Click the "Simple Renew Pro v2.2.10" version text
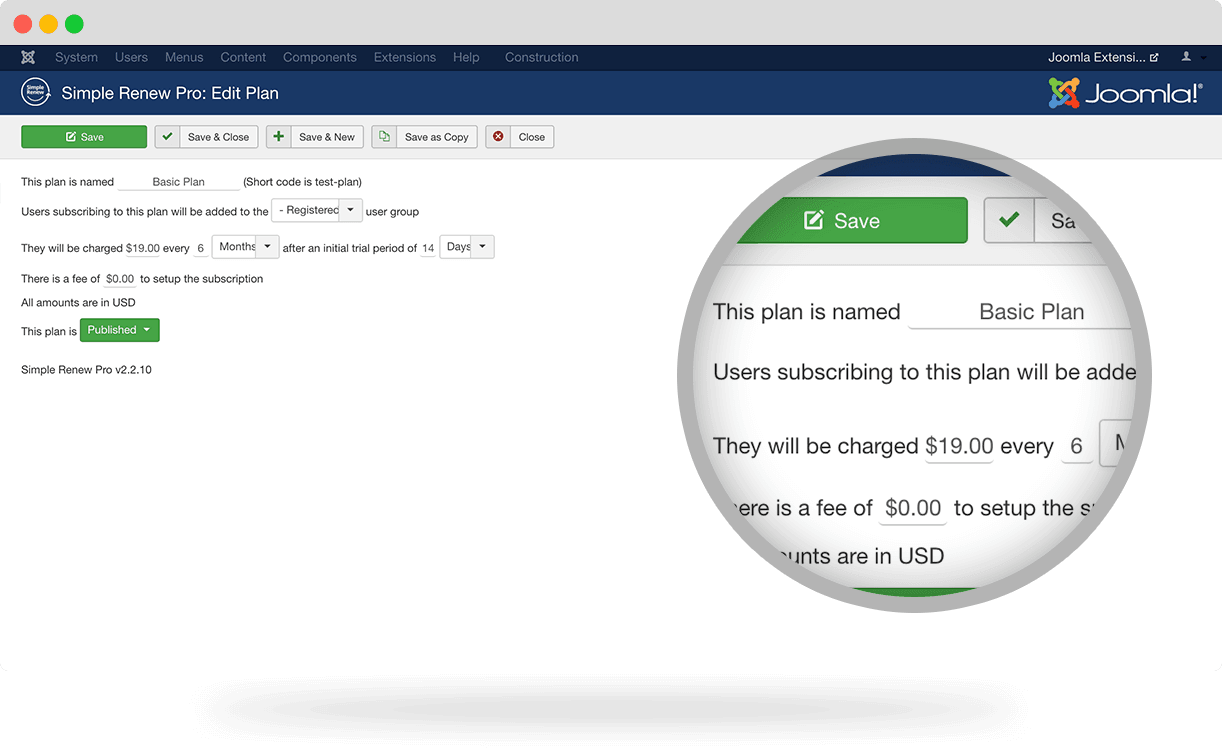 (x=86, y=370)
